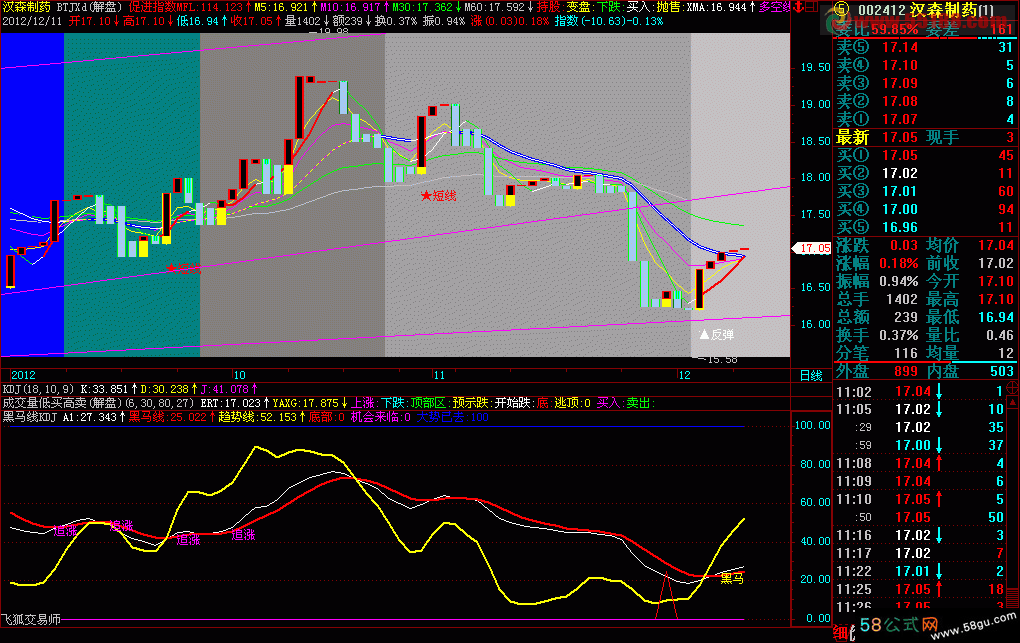Viewport: 1020px width, 643px height.
Task: Select the 买② 17.02 bid row
Action: click(925, 173)
